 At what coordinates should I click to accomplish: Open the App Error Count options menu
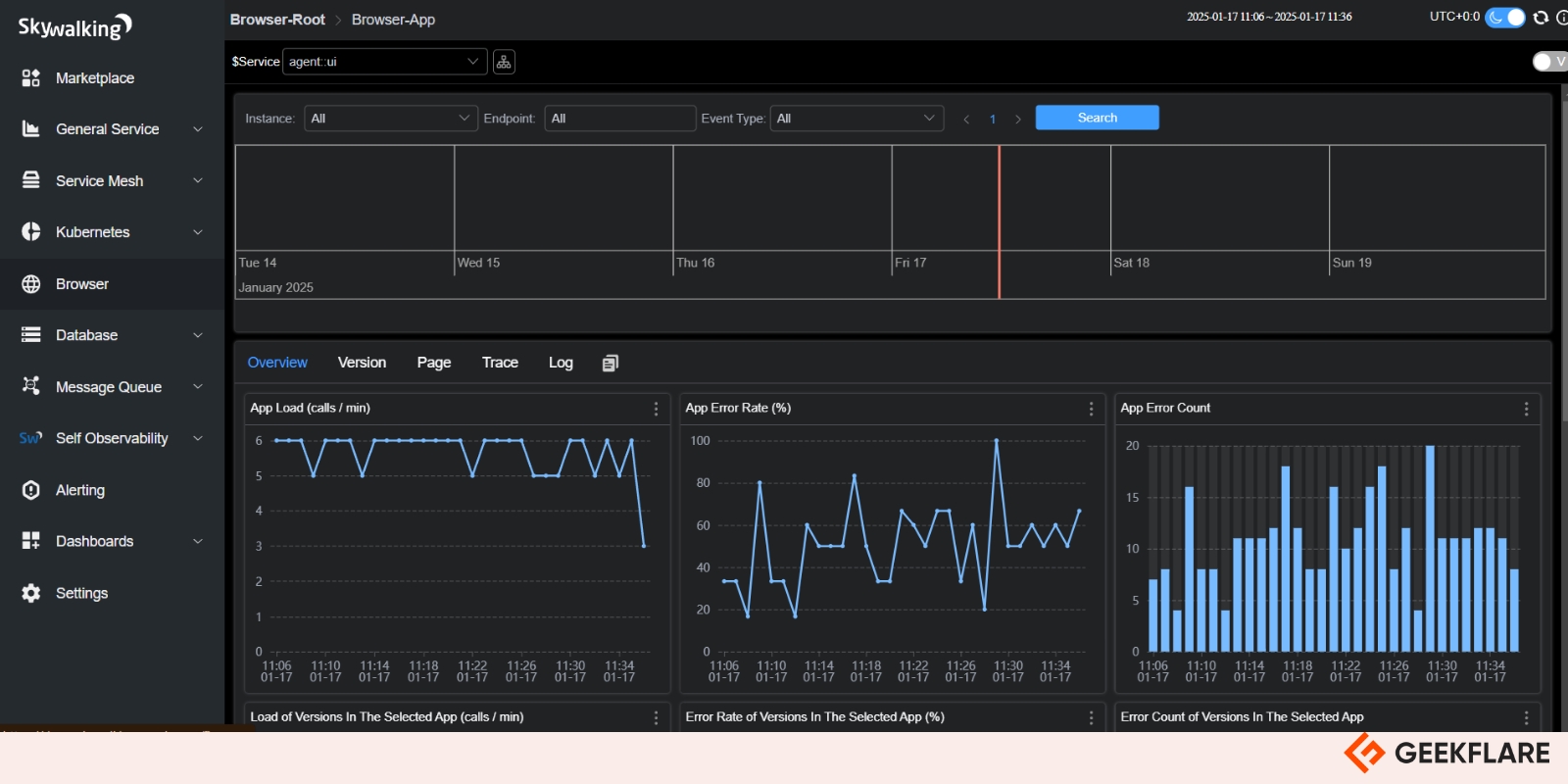pos(1526,409)
